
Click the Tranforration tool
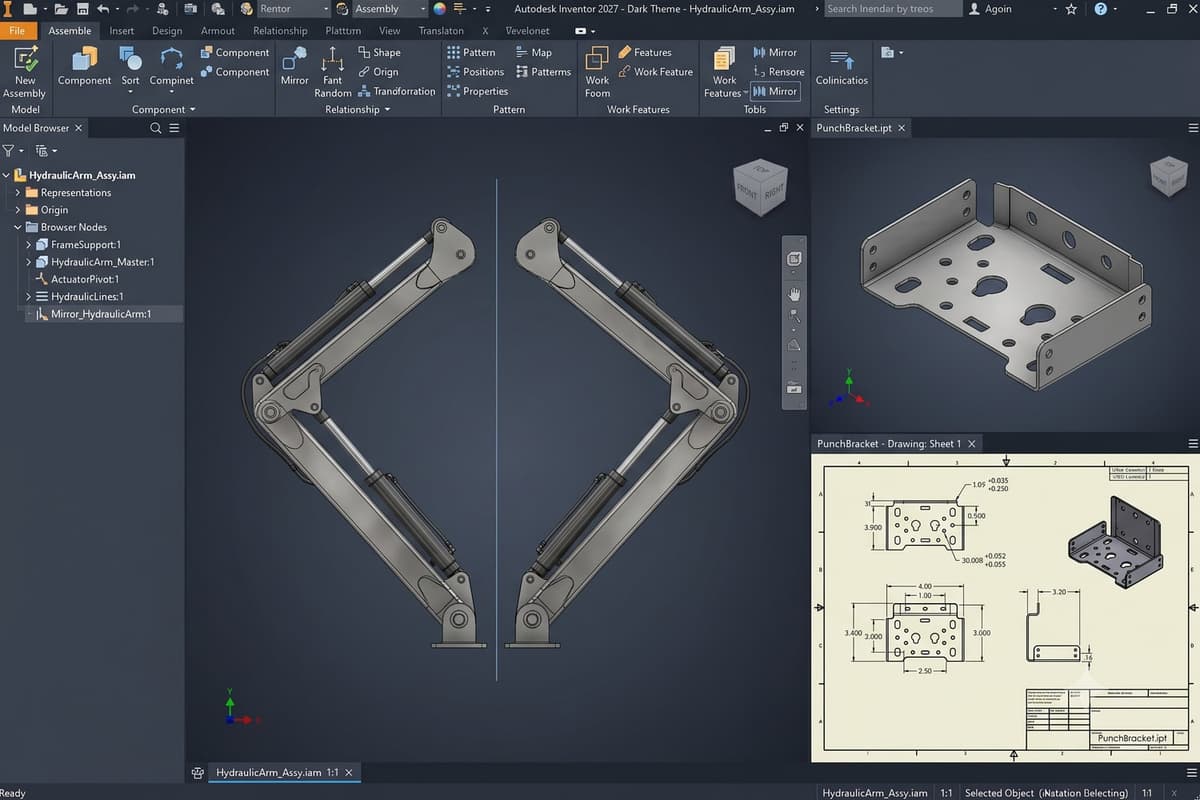[x=396, y=91]
